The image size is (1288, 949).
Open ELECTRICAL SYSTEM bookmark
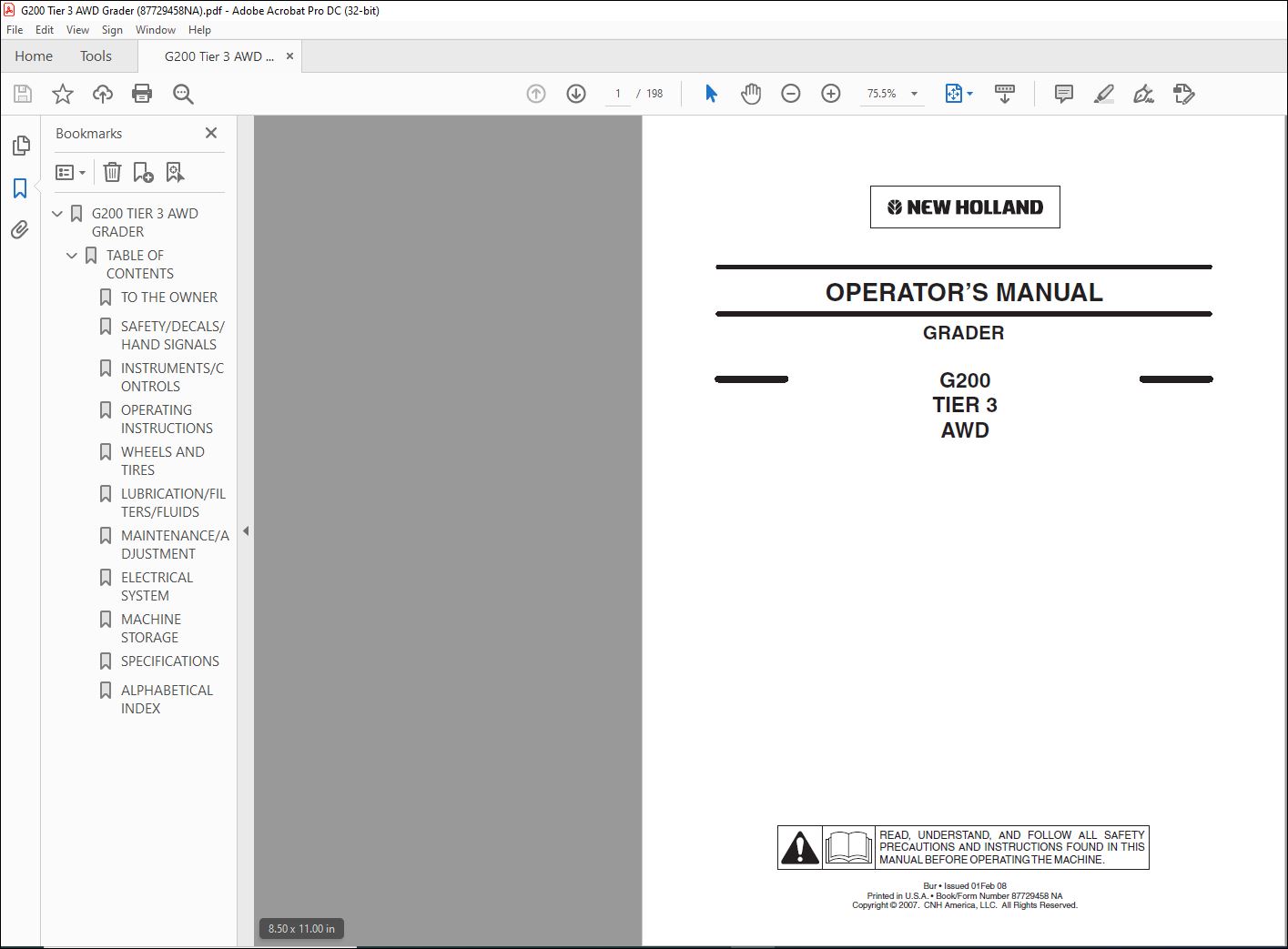pyautogui.click(x=157, y=587)
